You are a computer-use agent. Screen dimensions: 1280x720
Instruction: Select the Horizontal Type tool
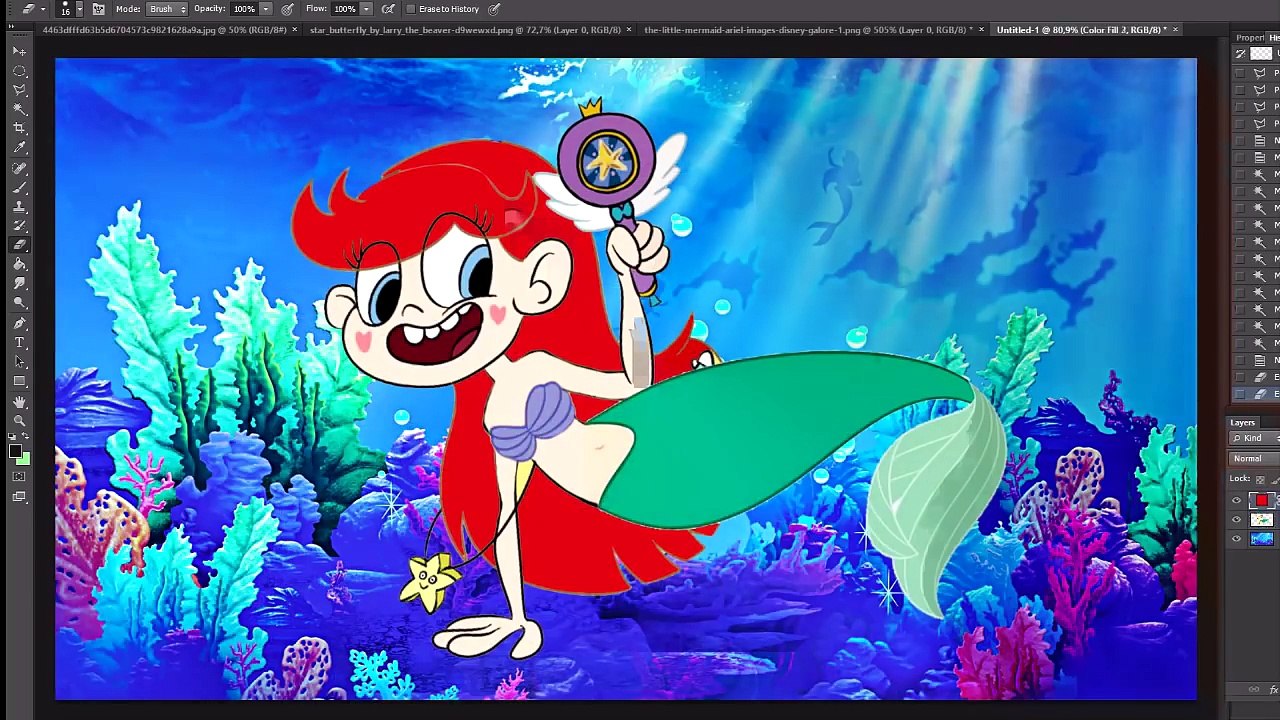pyautogui.click(x=19, y=342)
